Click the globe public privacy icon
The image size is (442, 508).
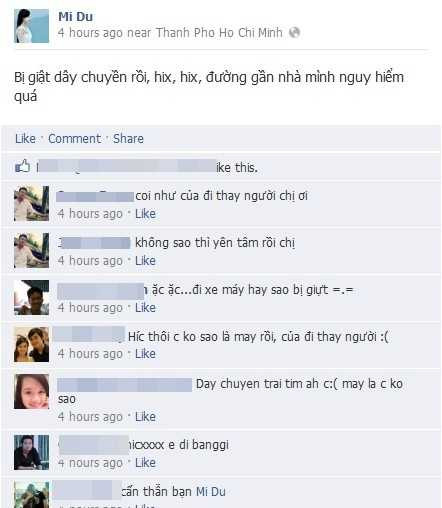click(x=294, y=32)
